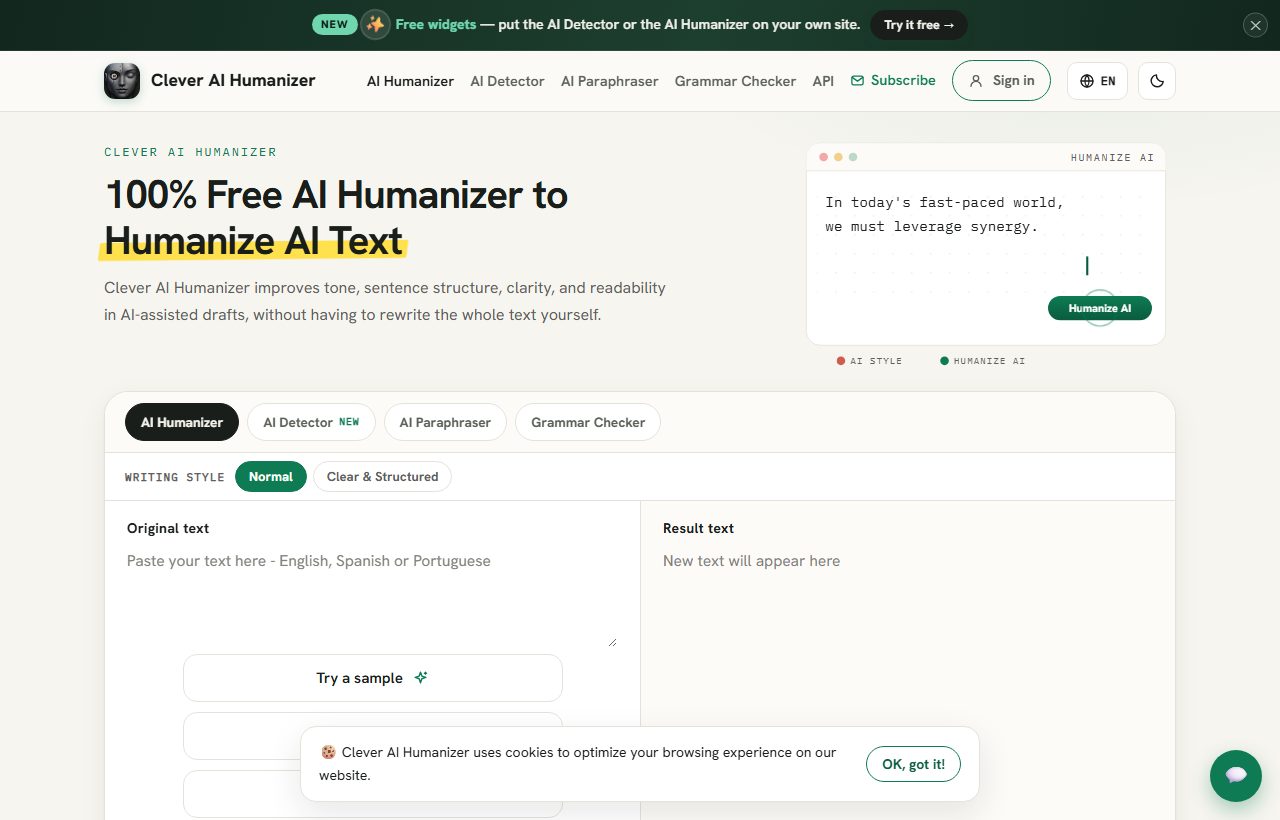Open the chat support bubble
This screenshot has width=1280, height=820.
pyautogui.click(x=1235, y=775)
